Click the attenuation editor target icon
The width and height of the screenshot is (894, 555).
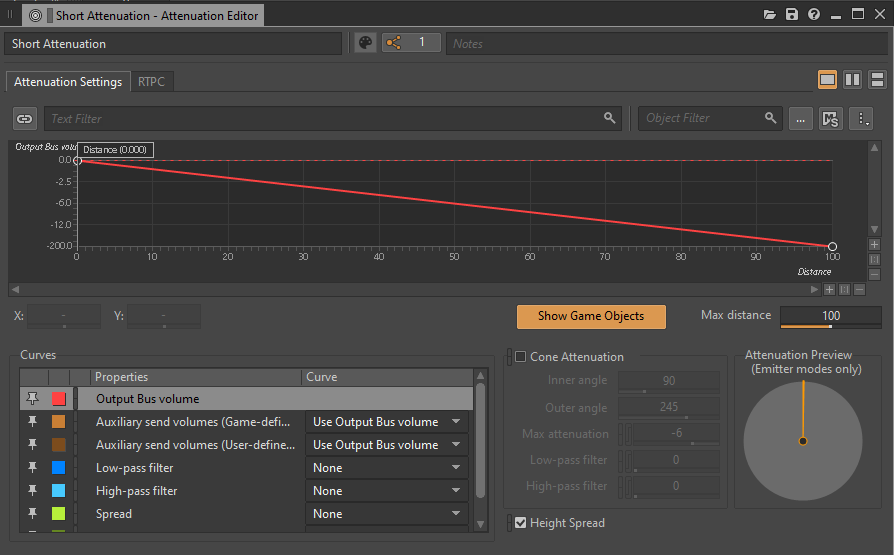point(35,15)
